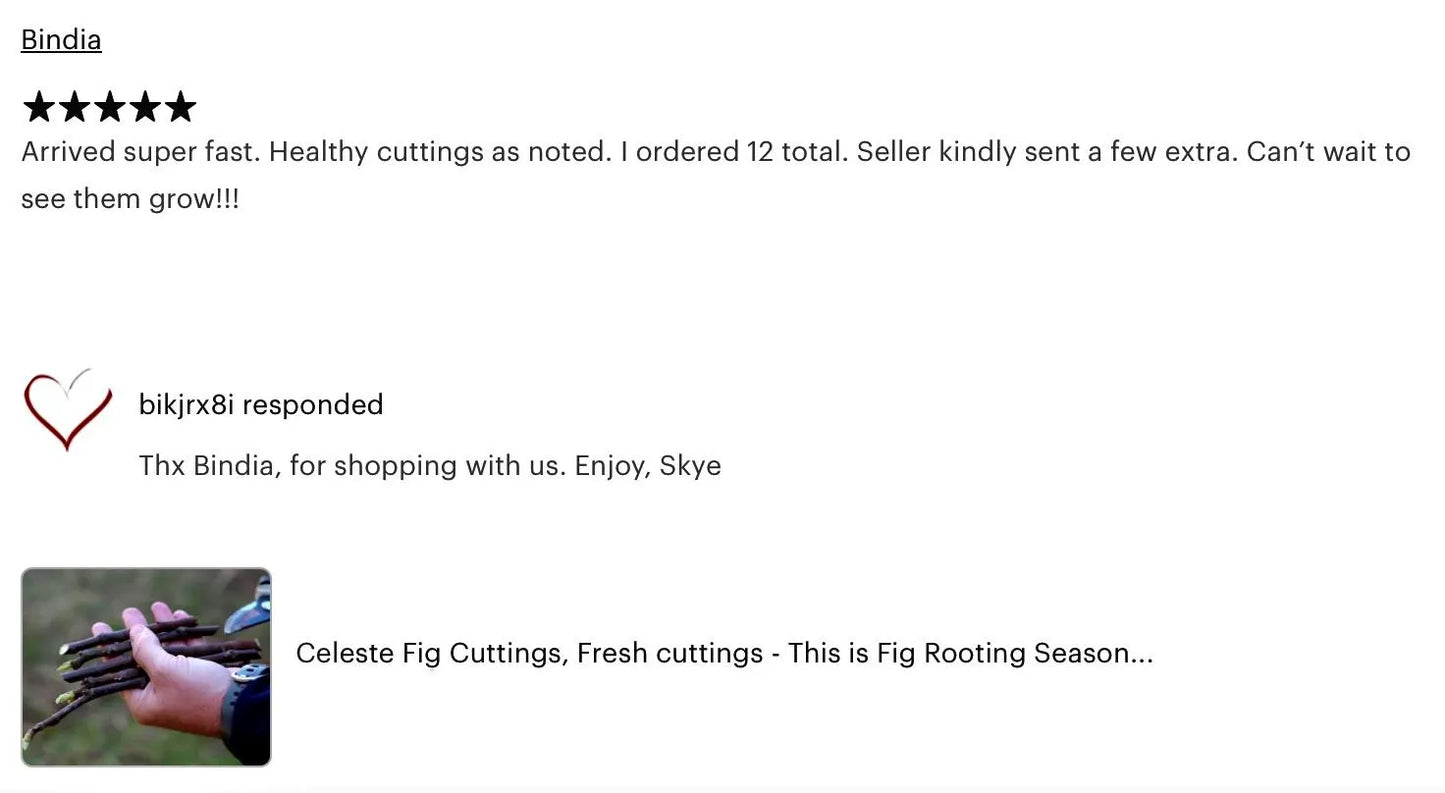Click the fourth rating star
Screen dimensions: 1445x793
[x=145, y=107]
